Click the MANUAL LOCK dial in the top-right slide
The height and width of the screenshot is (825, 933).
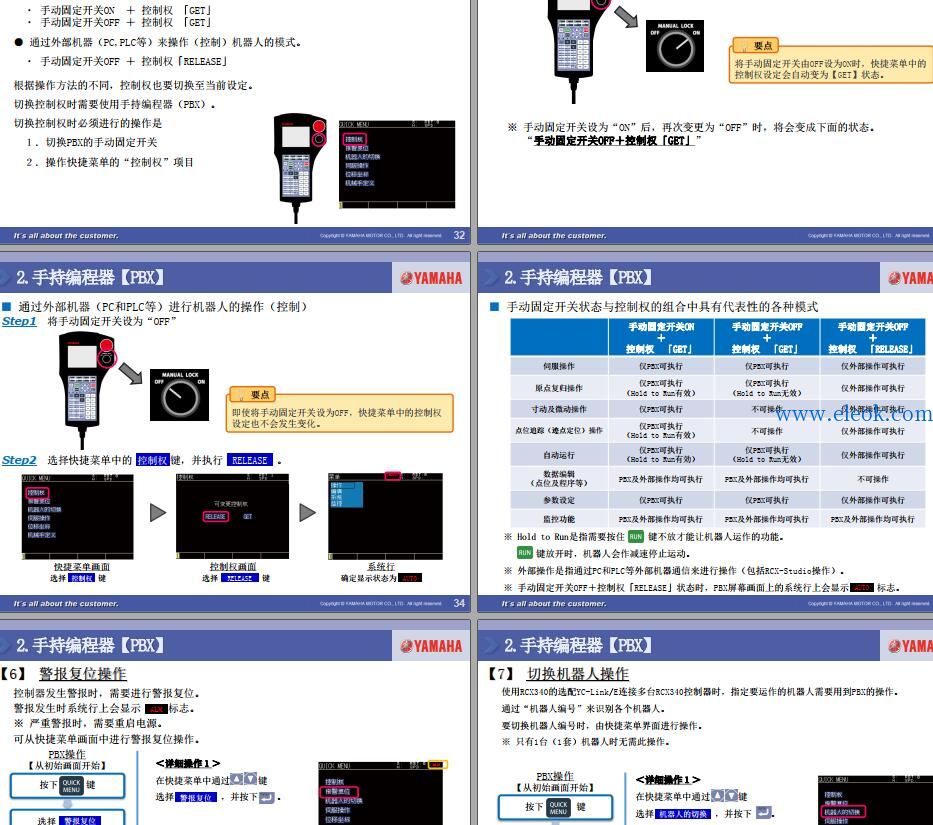coord(675,46)
